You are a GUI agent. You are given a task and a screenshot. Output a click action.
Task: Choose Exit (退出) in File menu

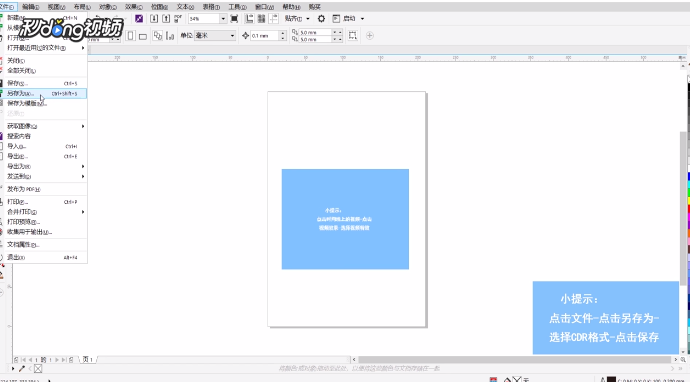[x=43, y=257]
